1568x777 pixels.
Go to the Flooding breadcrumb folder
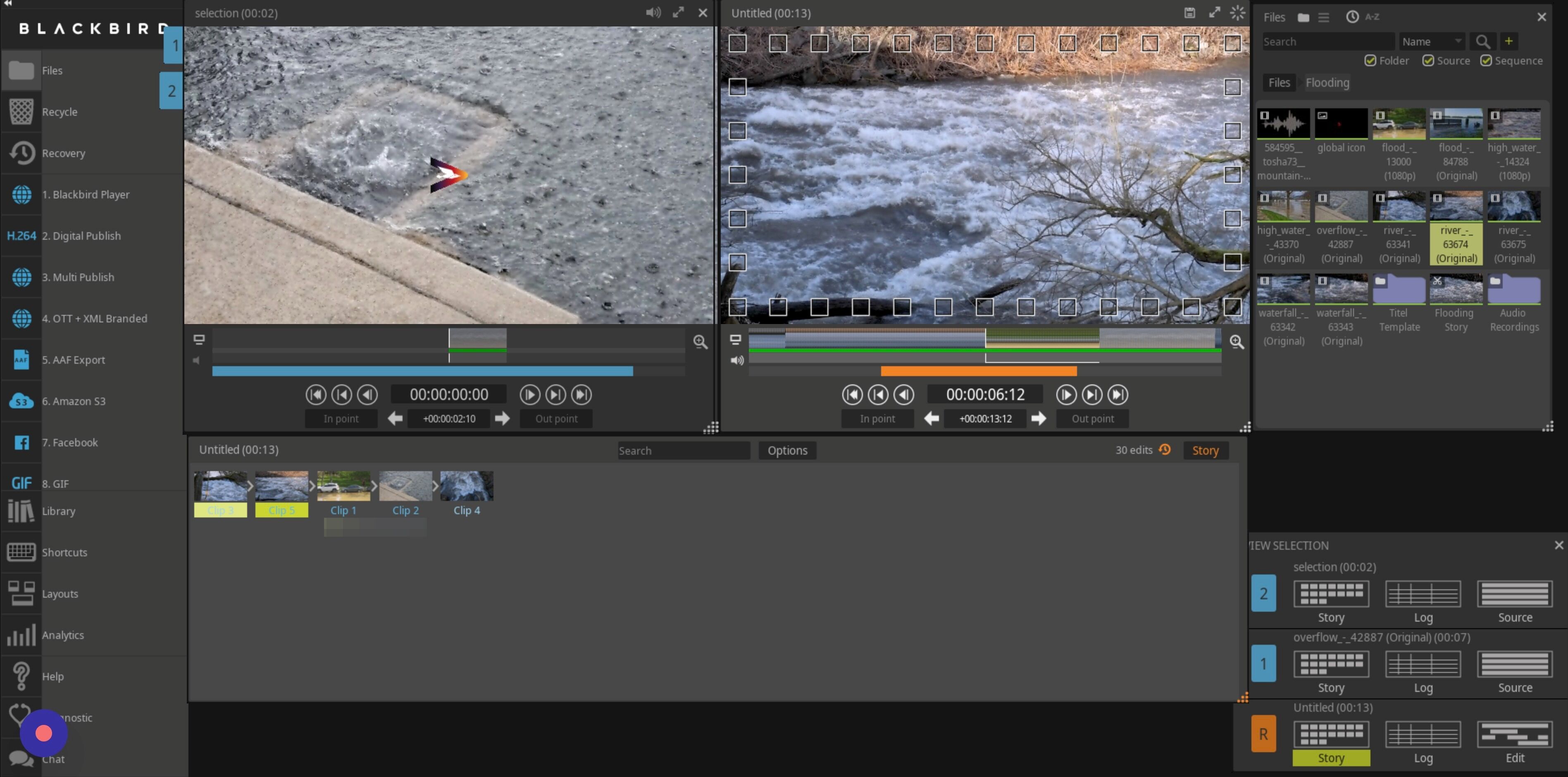click(x=1327, y=83)
